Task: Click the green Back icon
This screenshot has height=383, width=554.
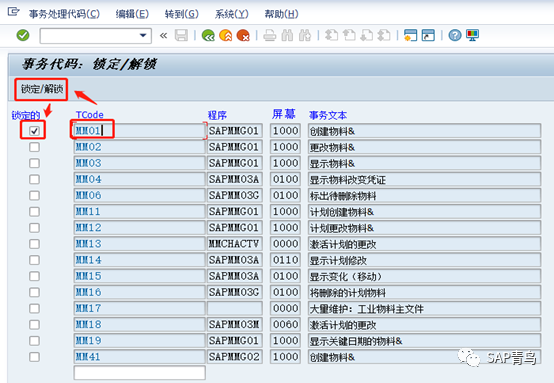Action: [x=208, y=35]
